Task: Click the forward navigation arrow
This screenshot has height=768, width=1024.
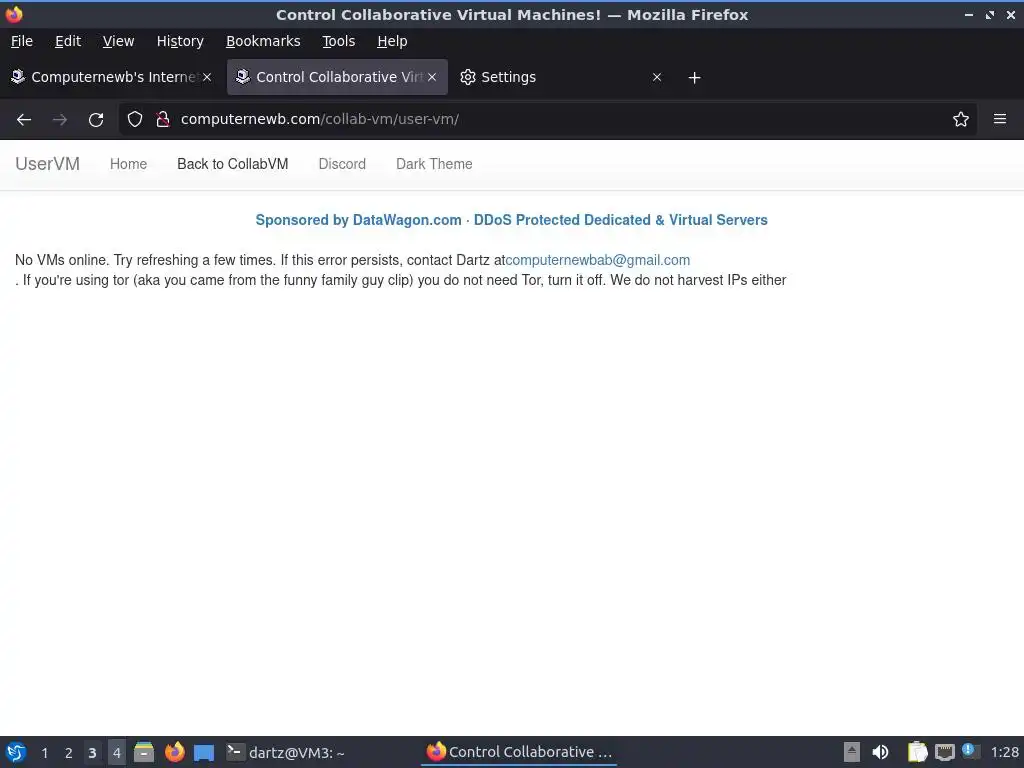Action: point(59,120)
